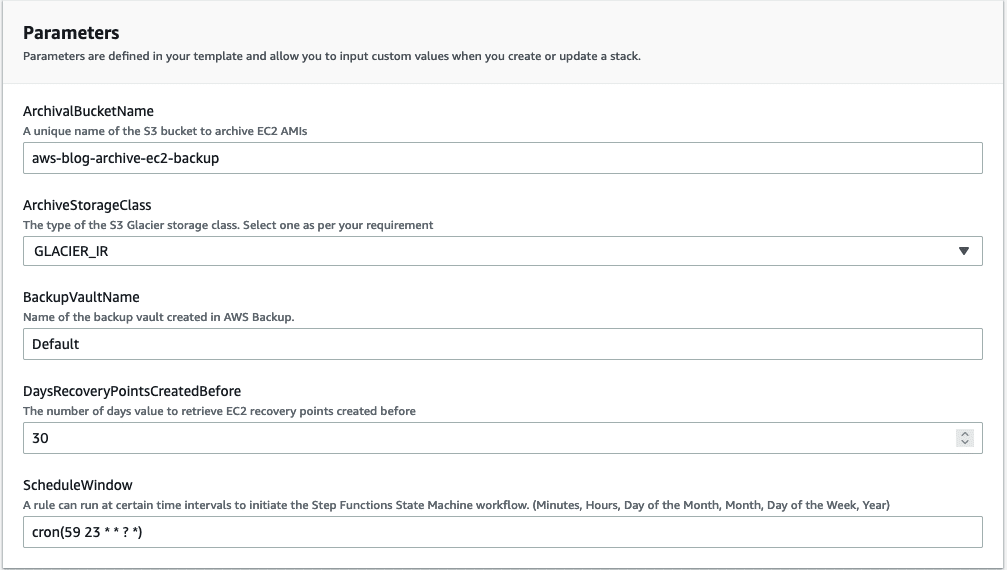1007x570 pixels.
Task: Click the text 'Name of the backup vault created'
Action: [159, 317]
